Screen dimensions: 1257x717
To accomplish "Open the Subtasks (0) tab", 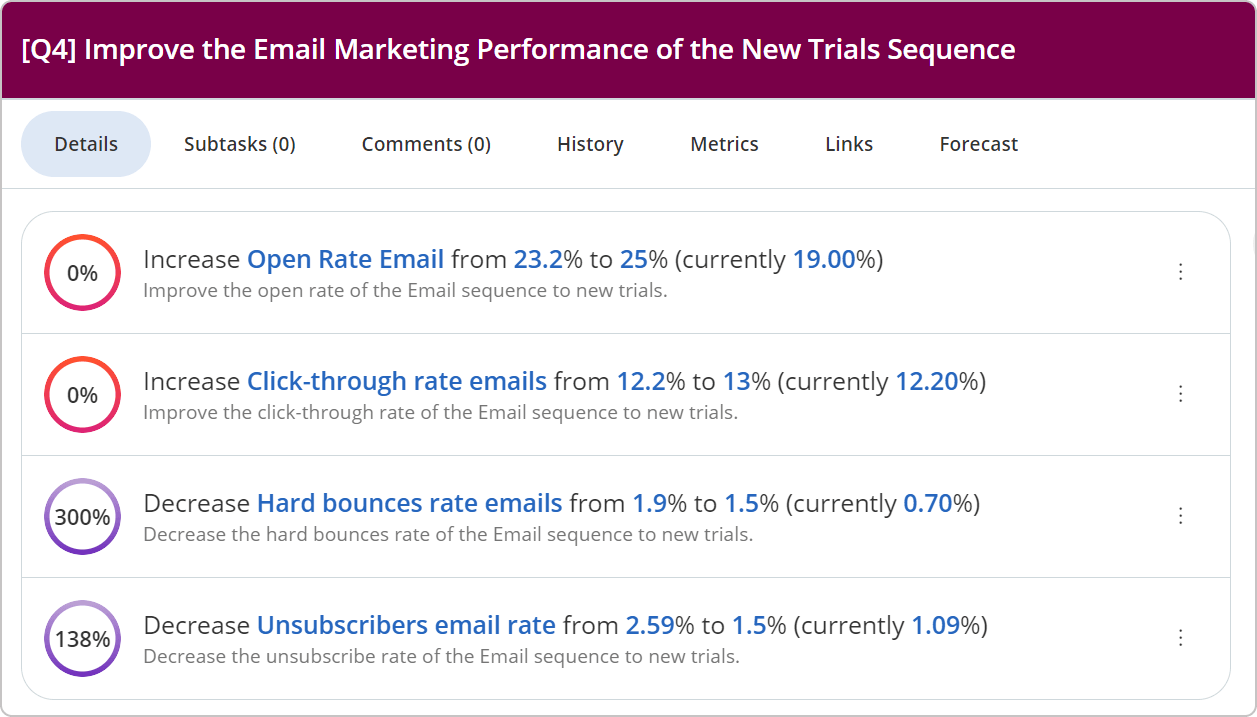I will click(x=240, y=144).
